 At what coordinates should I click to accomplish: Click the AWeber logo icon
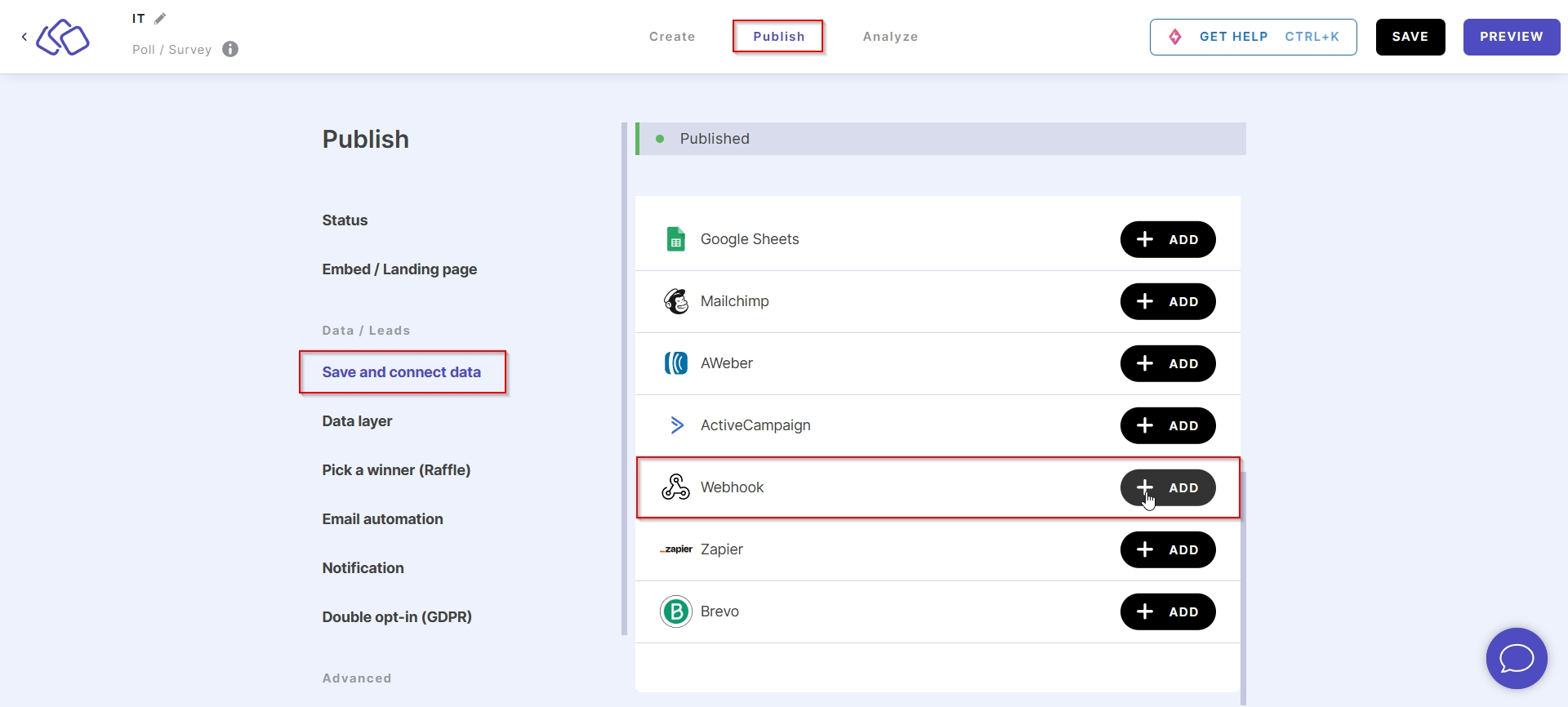676,363
